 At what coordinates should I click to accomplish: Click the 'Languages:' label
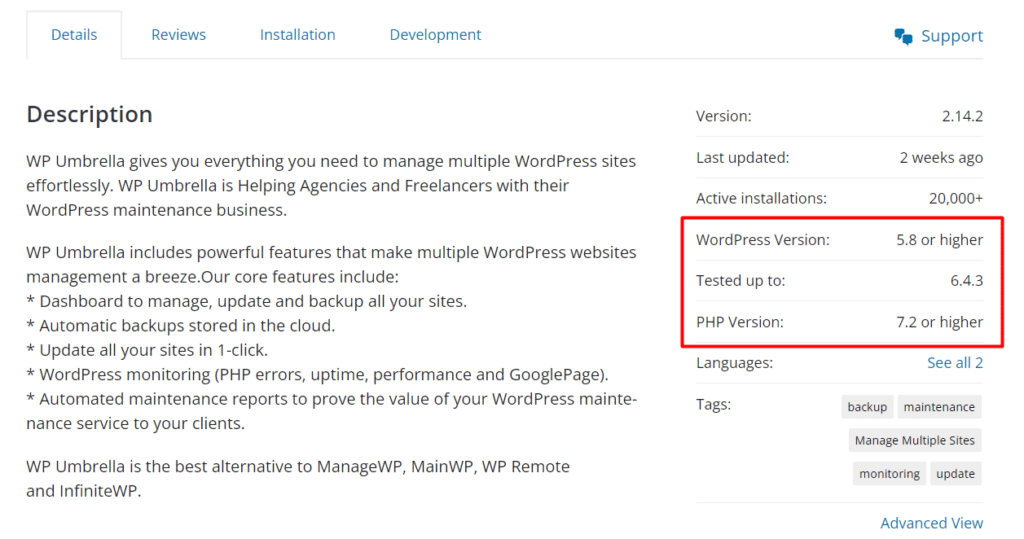pyautogui.click(x=734, y=363)
